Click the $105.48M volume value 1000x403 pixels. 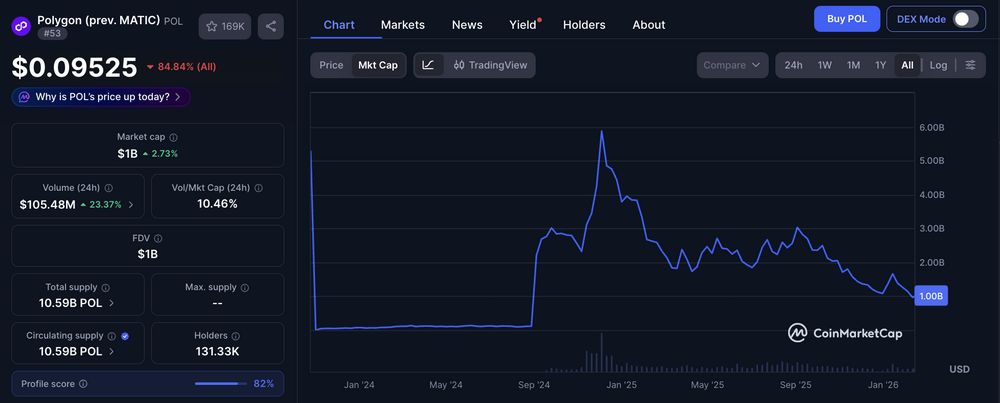(x=47, y=205)
